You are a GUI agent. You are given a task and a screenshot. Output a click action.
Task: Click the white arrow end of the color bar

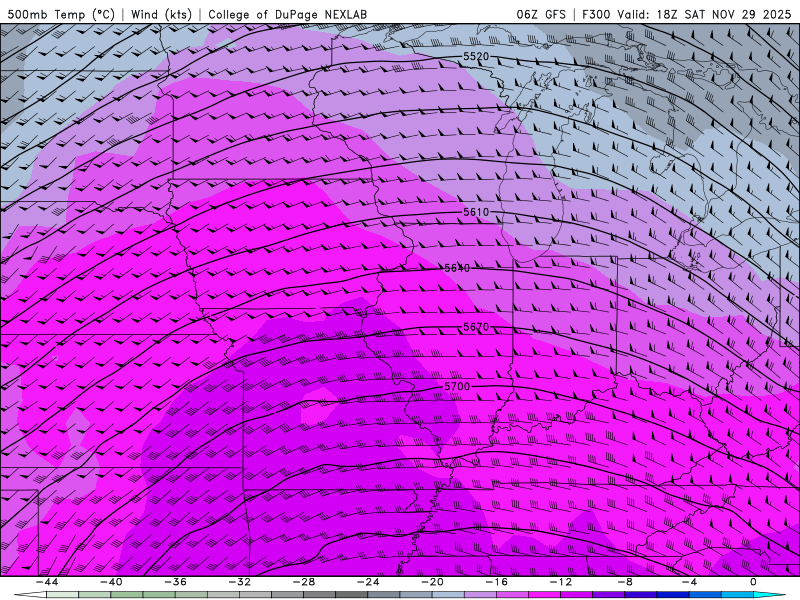(x=30, y=595)
